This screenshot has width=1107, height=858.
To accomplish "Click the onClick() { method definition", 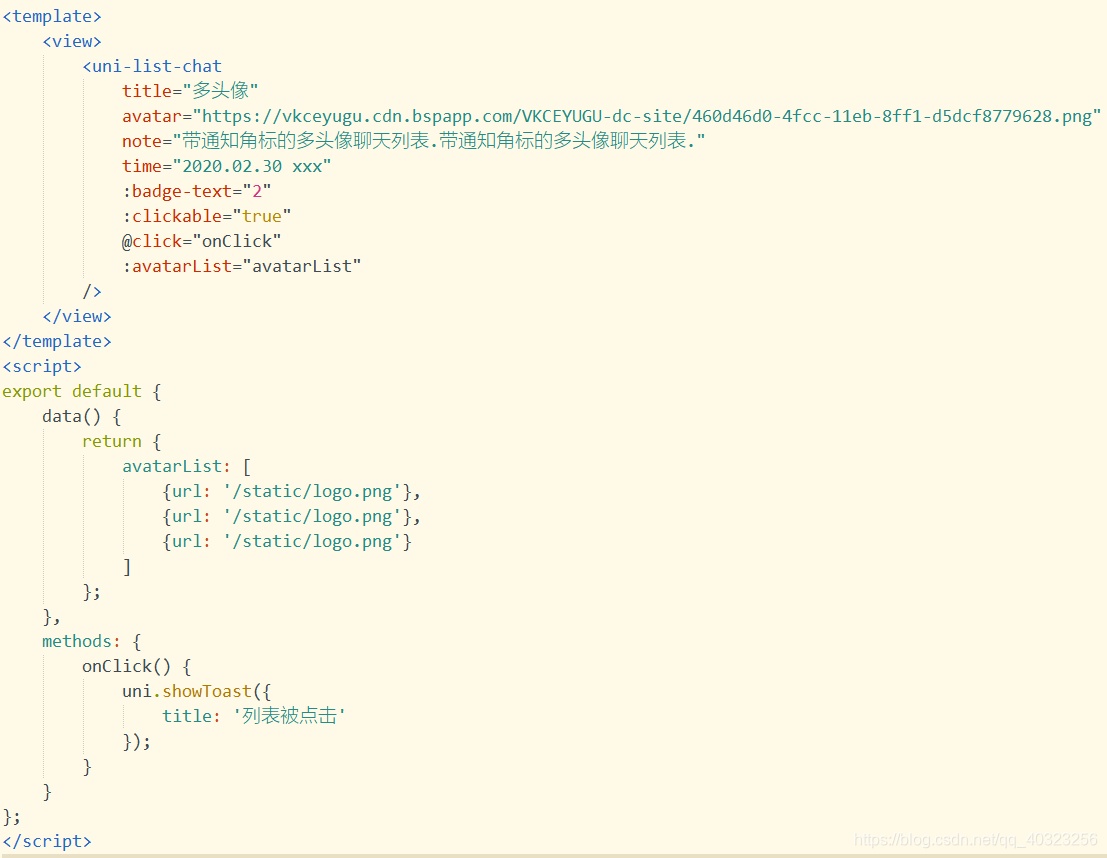I will click(x=137, y=667).
